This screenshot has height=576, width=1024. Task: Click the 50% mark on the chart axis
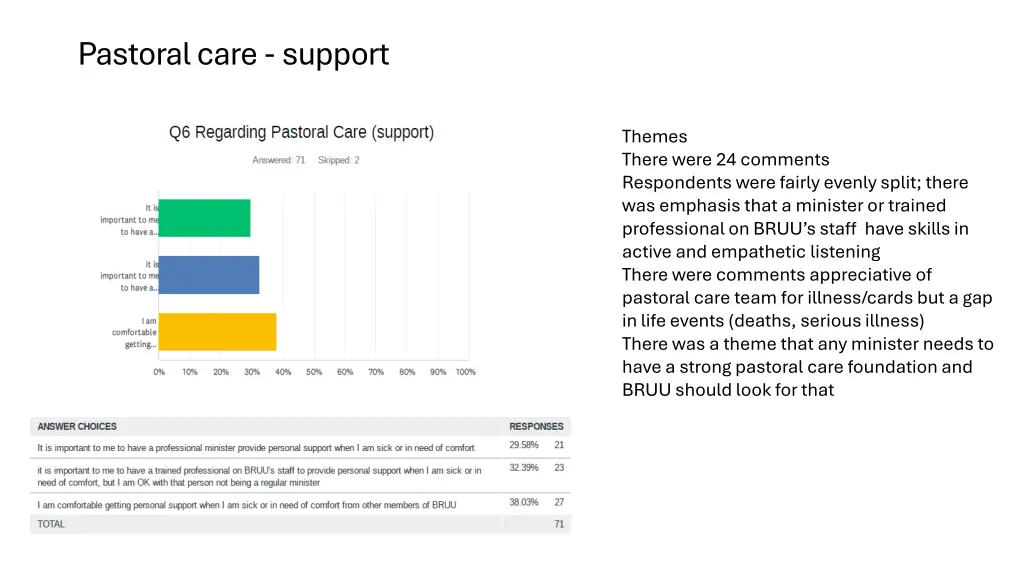[314, 373]
